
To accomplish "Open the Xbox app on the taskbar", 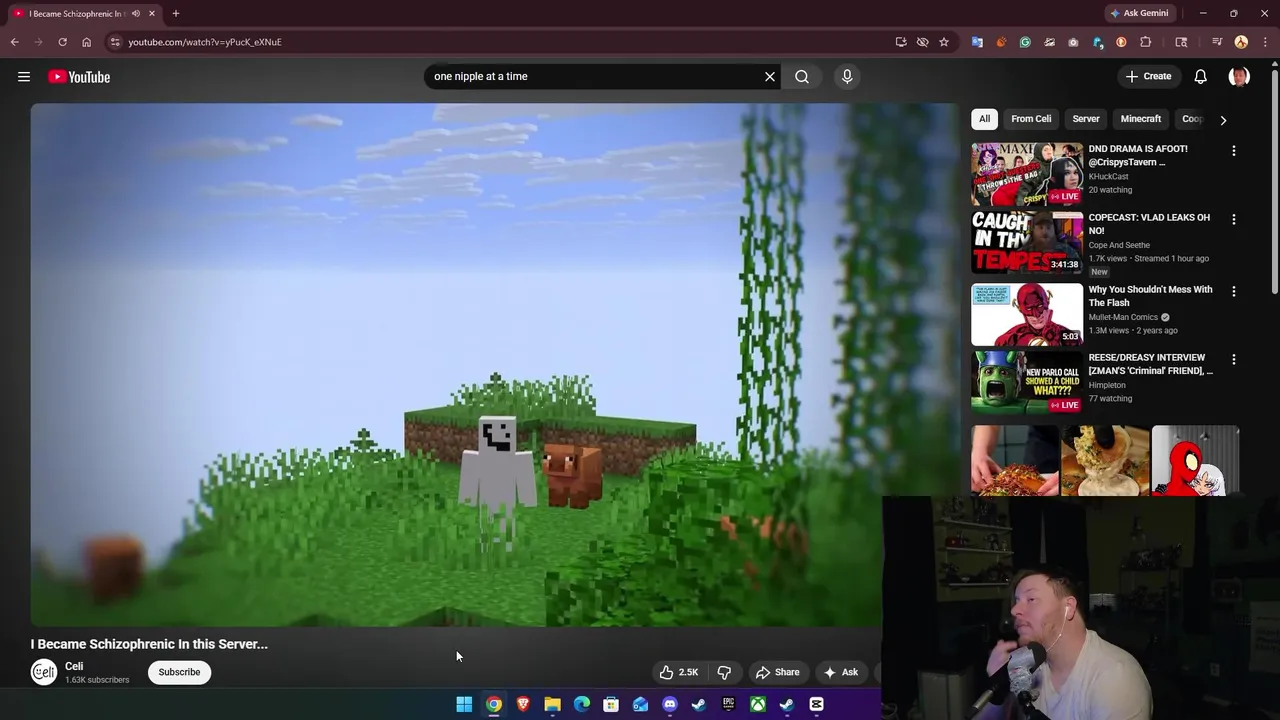I will click(x=758, y=705).
